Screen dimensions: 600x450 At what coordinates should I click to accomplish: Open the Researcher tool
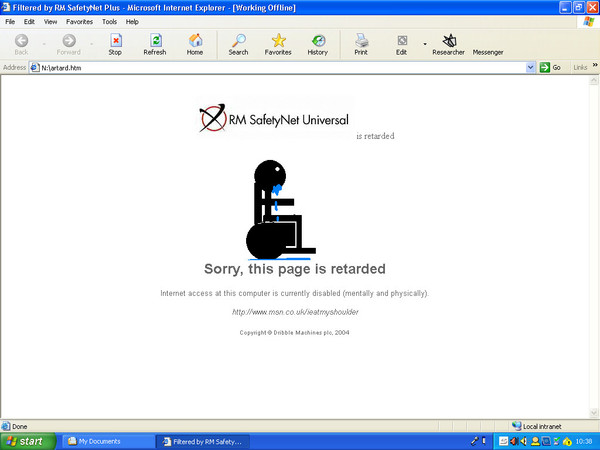[448, 45]
